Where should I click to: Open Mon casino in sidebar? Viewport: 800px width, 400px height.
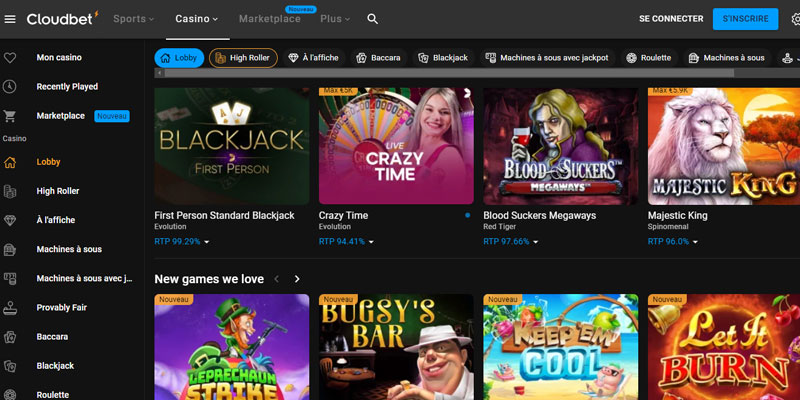(x=59, y=58)
